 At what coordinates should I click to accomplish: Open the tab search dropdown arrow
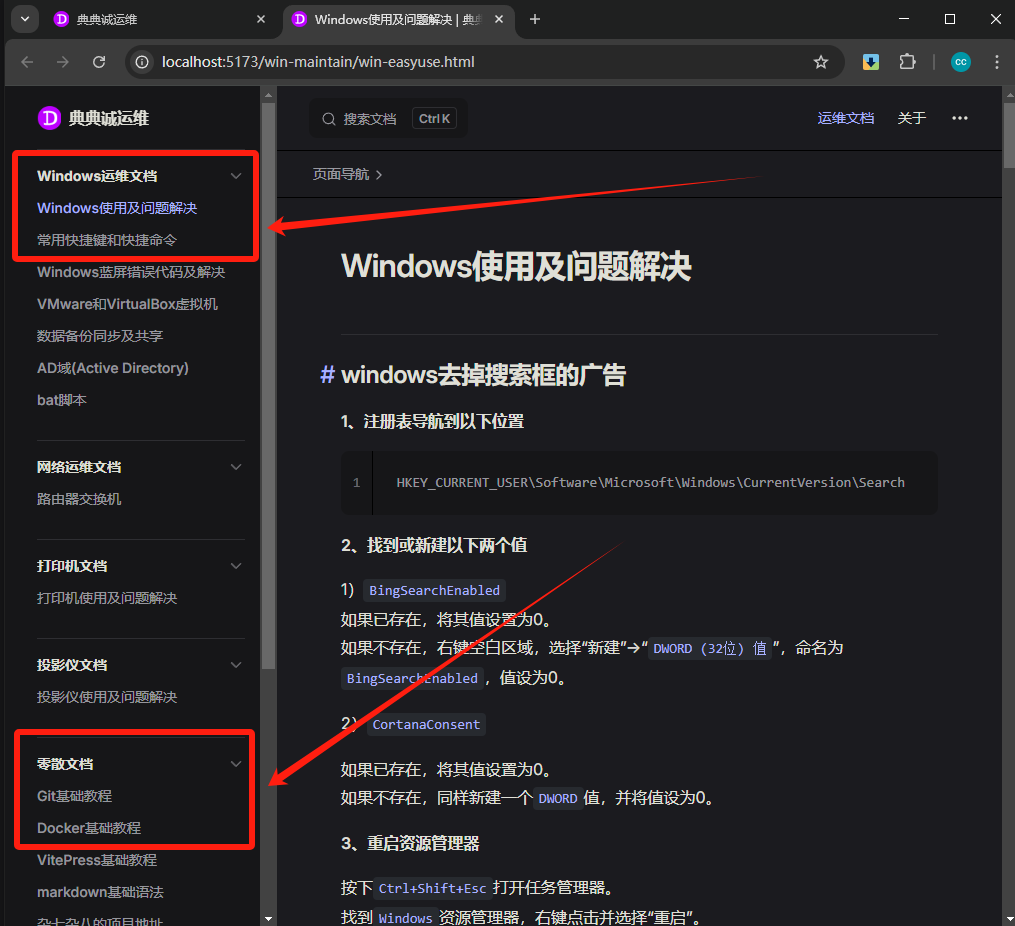pyautogui.click(x=25, y=19)
